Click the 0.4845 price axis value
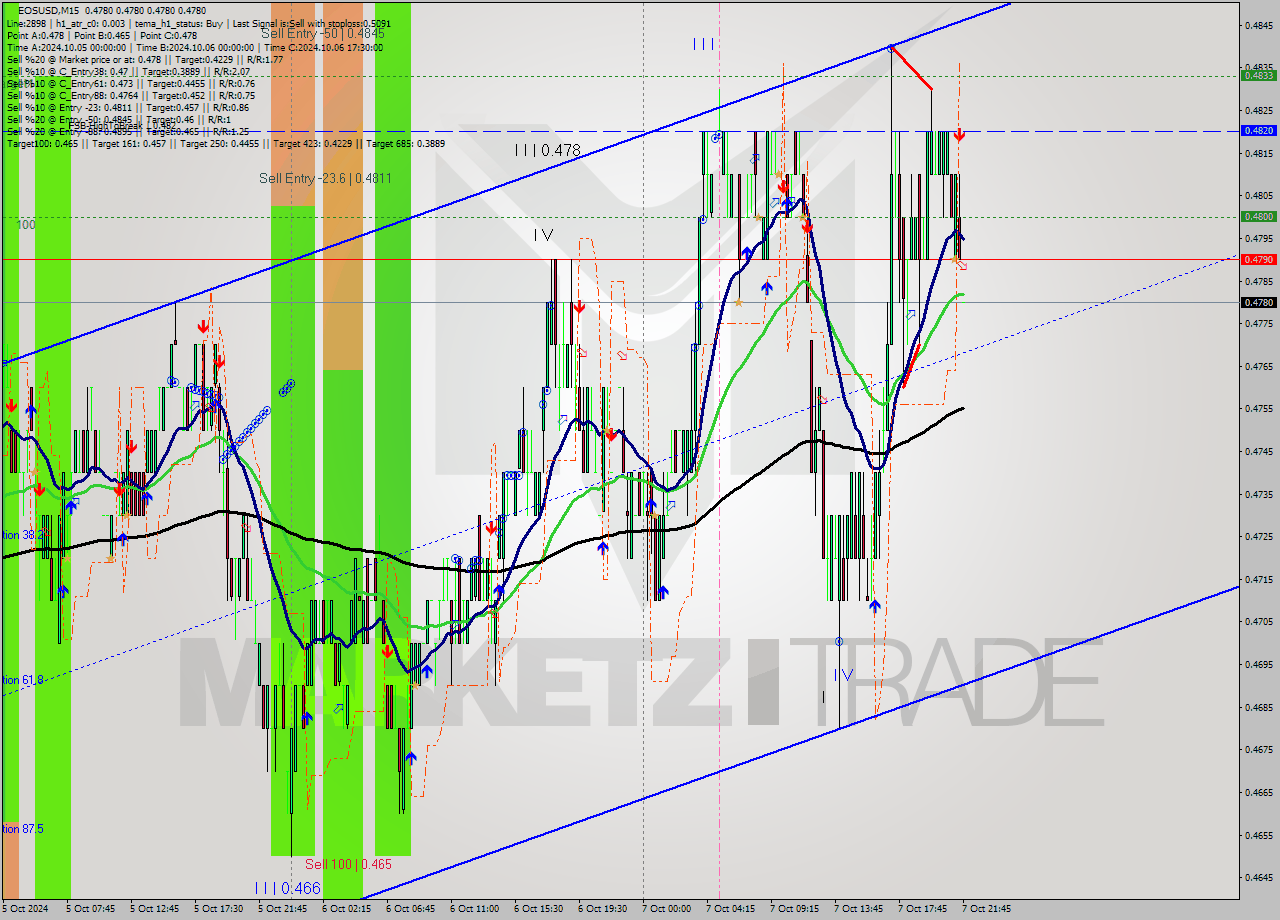The image size is (1280, 920). [1258, 26]
